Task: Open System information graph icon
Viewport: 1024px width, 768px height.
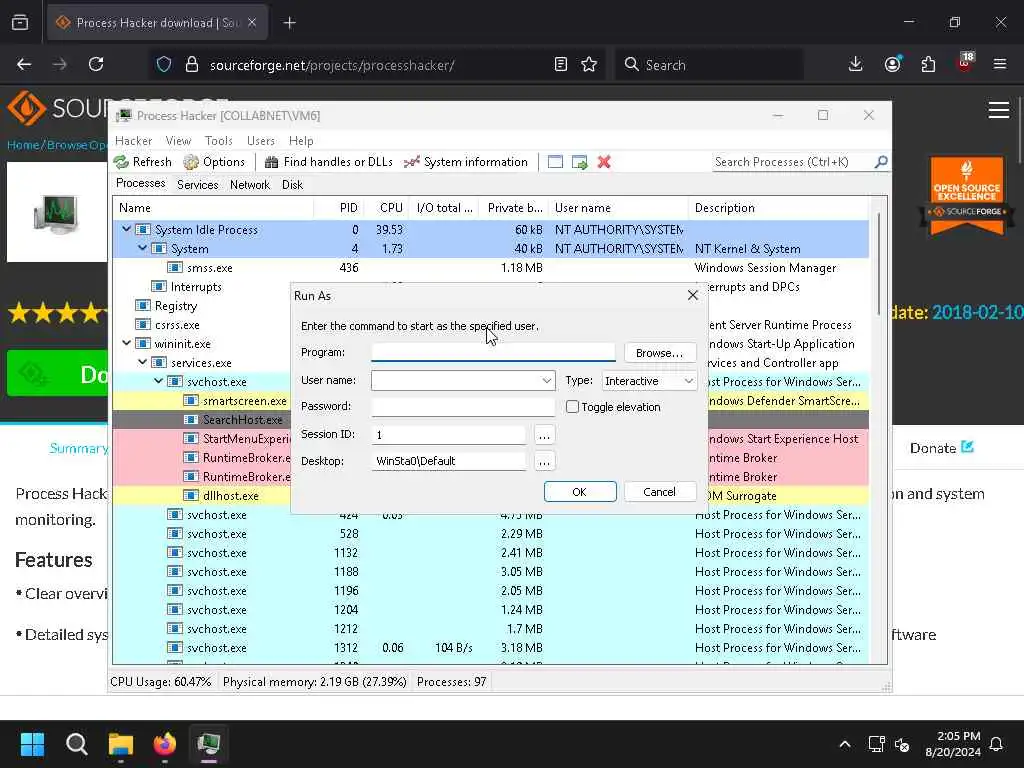Action: point(411,162)
